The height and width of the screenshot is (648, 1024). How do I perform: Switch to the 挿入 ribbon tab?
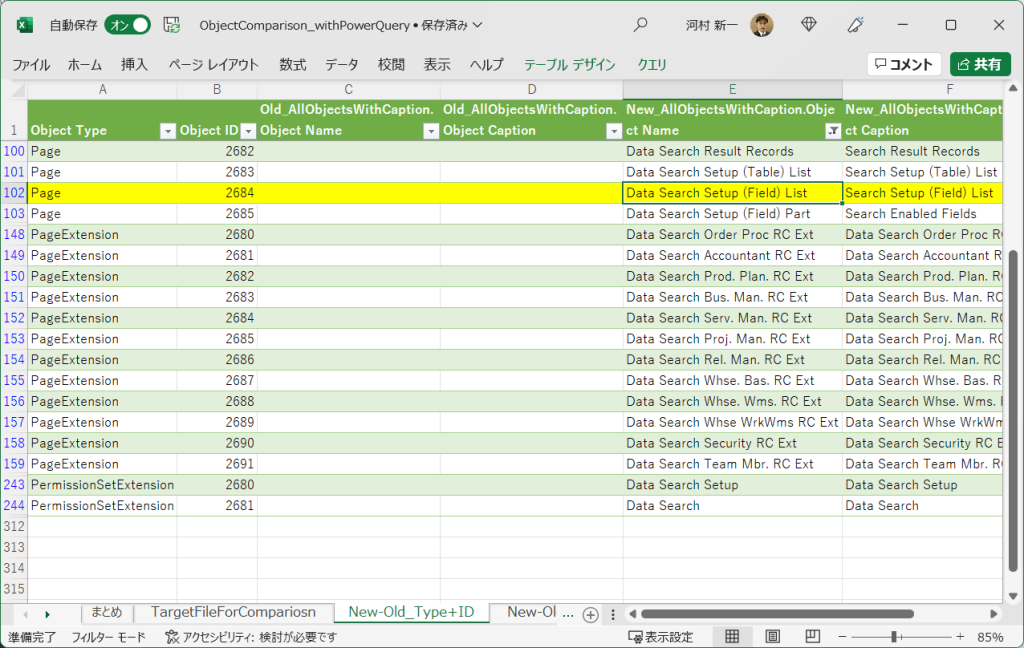[x=135, y=65]
